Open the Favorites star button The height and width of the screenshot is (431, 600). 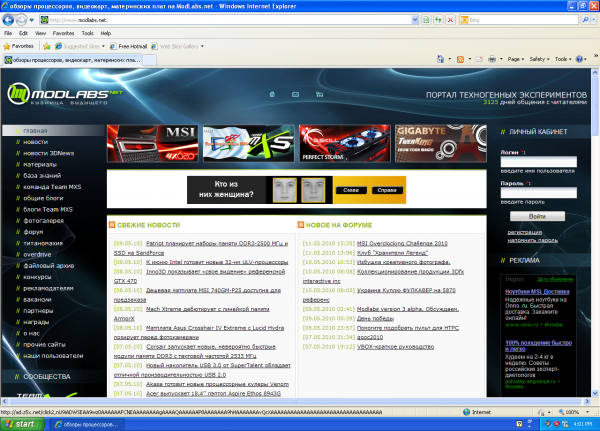[x=18, y=46]
